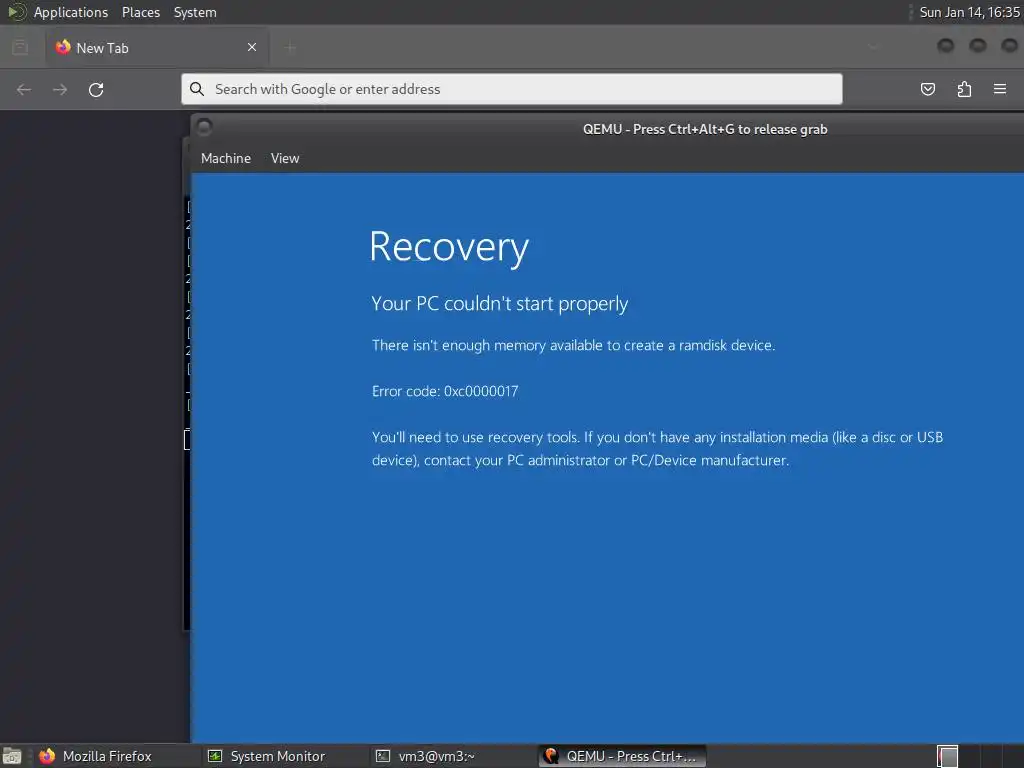Open the System menu
The width and height of the screenshot is (1024, 768).
[x=195, y=12]
